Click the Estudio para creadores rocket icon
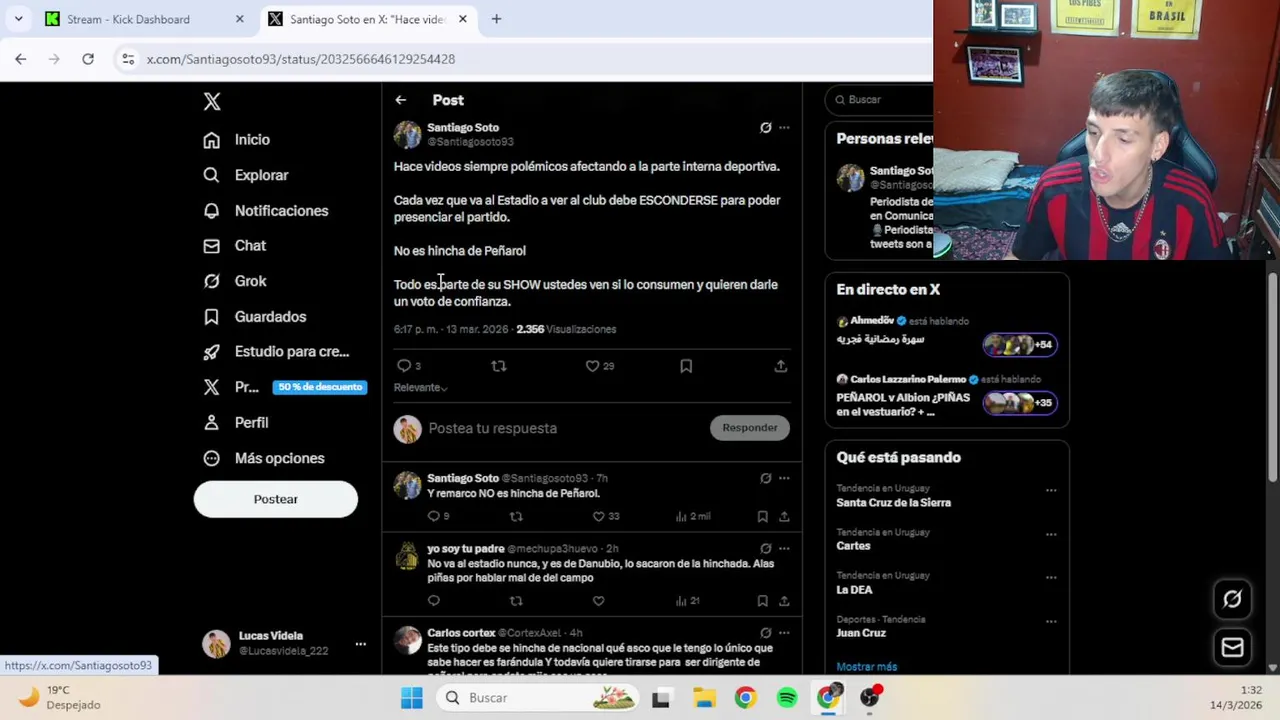1280x720 pixels. (x=211, y=352)
